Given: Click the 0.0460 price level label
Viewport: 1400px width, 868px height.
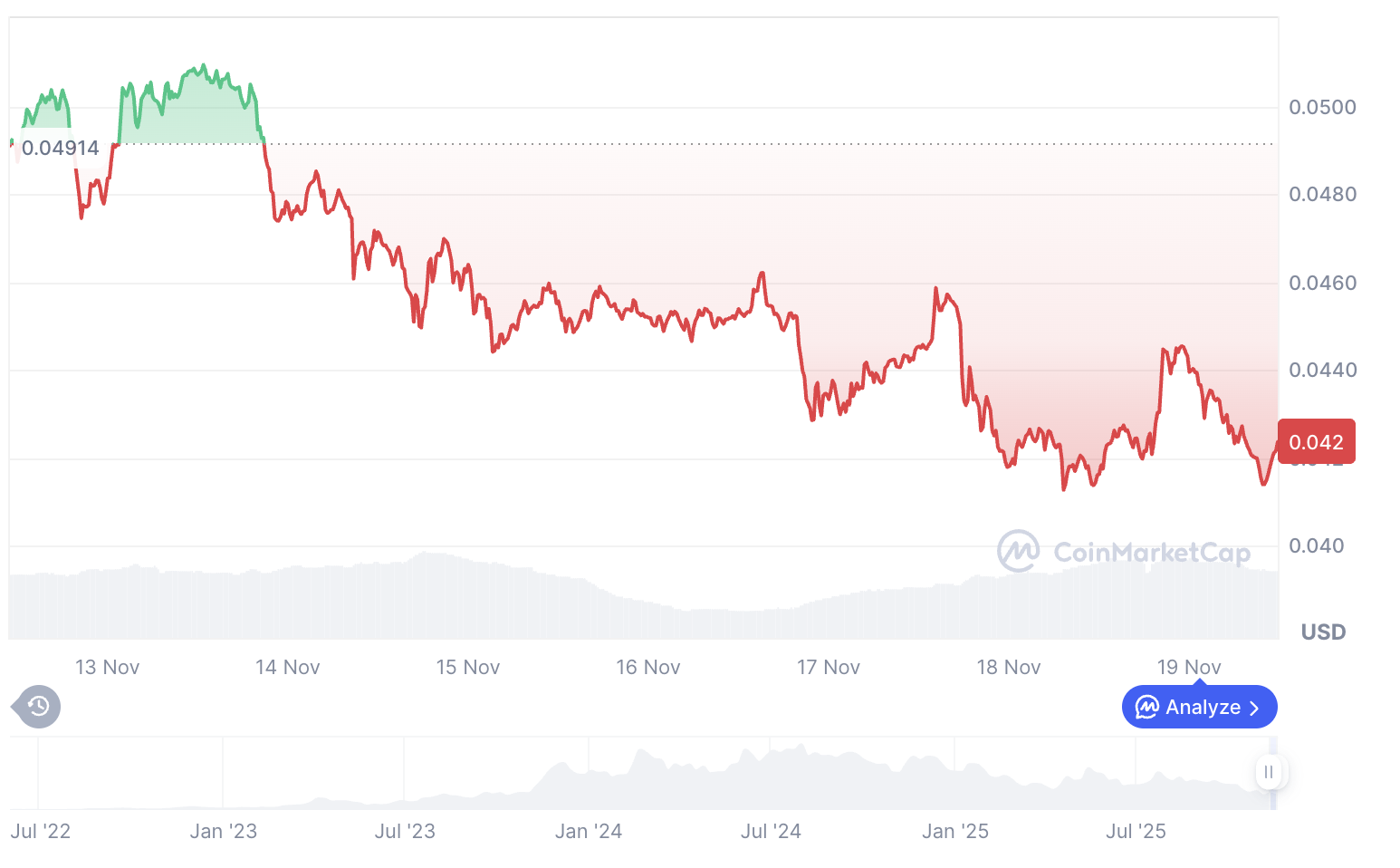Looking at the screenshot, I should [x=1322, y=284].
